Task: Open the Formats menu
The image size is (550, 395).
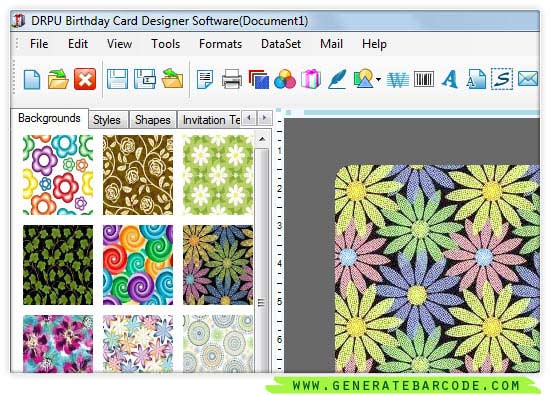Action: click(220, 44)
